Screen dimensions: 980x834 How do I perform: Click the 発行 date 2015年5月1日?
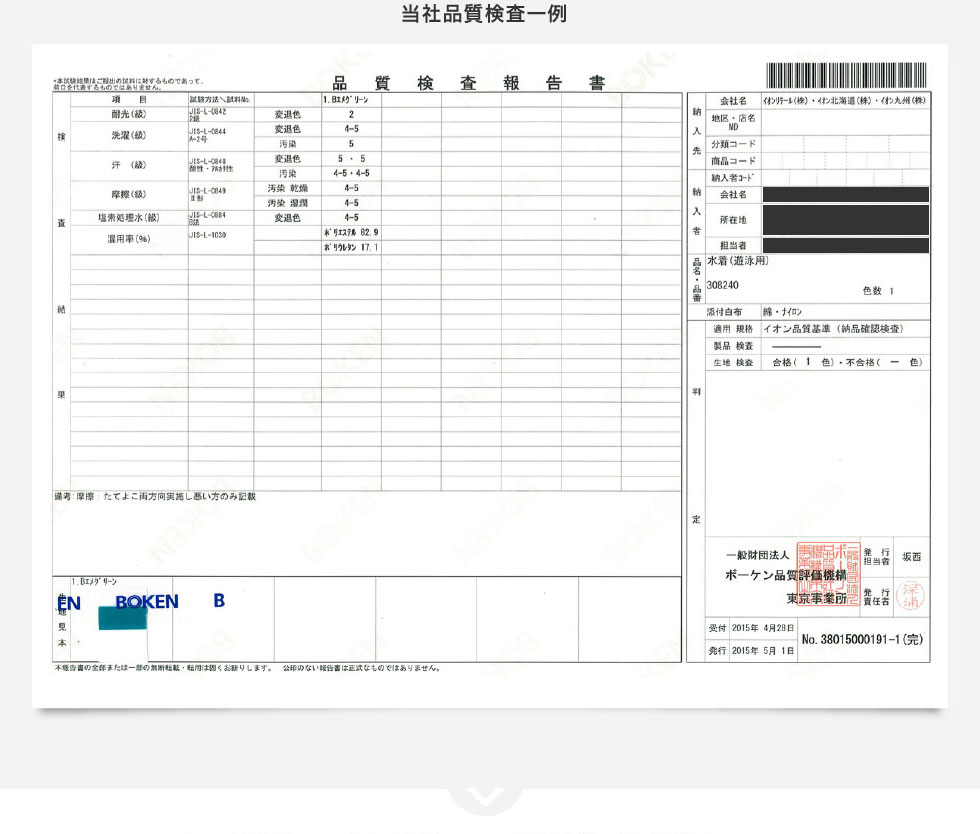tap(762, 651)
